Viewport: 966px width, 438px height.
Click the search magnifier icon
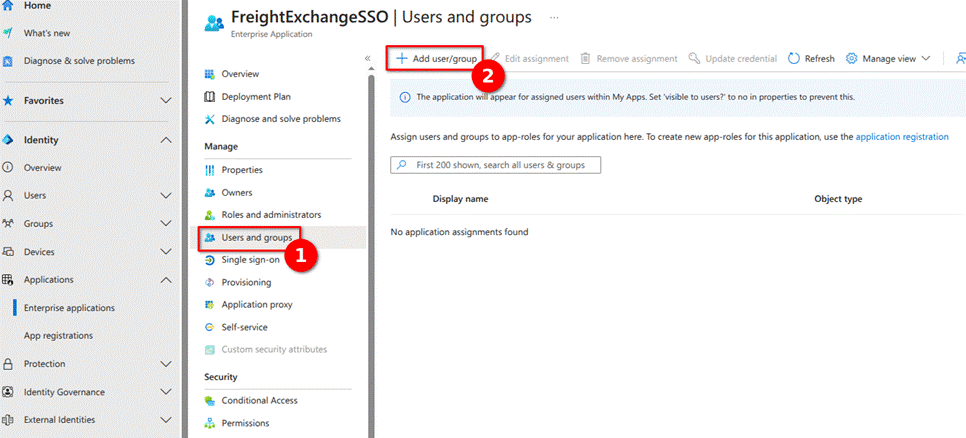point(402,165)
